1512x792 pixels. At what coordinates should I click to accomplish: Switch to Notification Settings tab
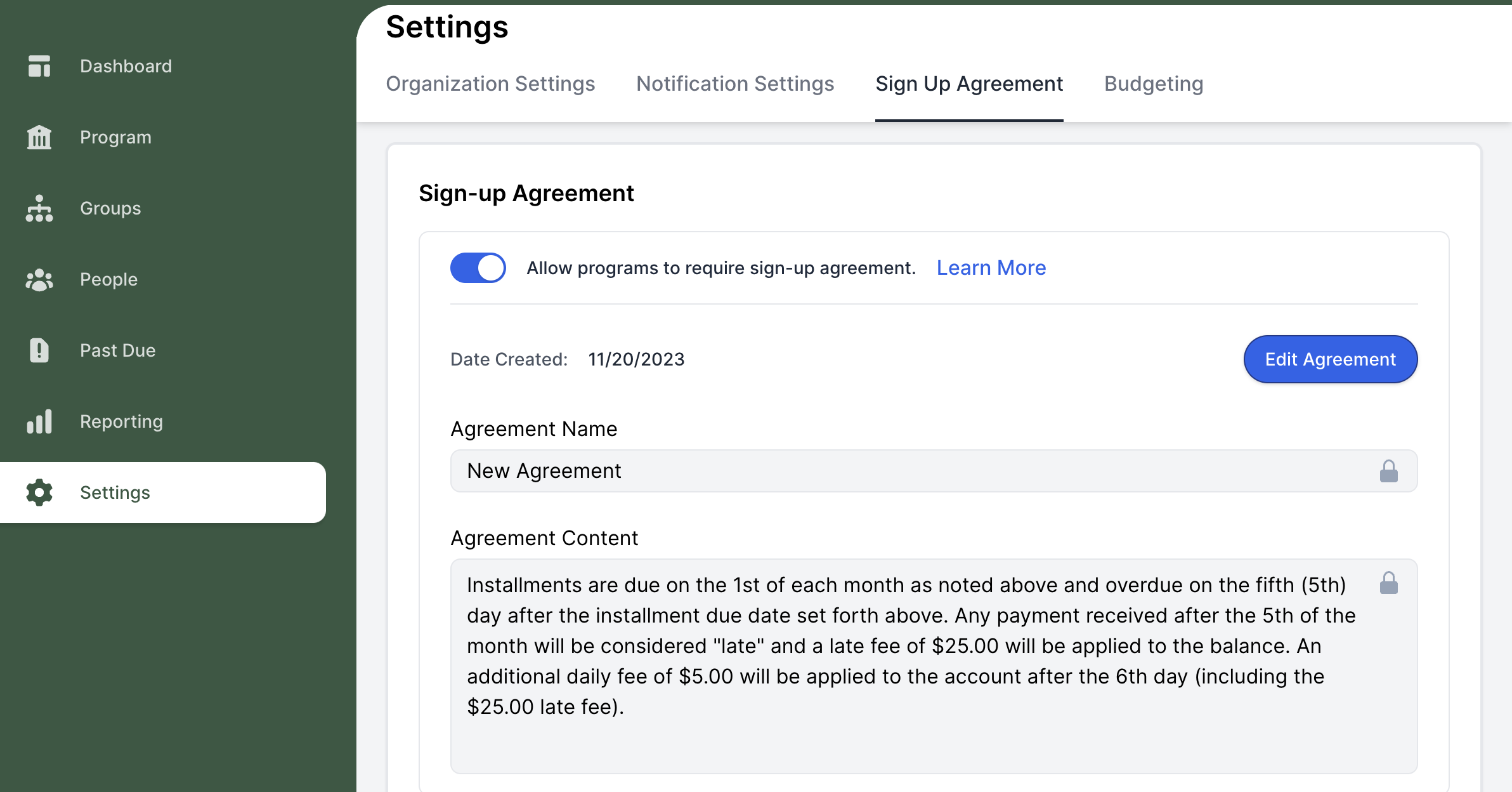tap(735, 84)
